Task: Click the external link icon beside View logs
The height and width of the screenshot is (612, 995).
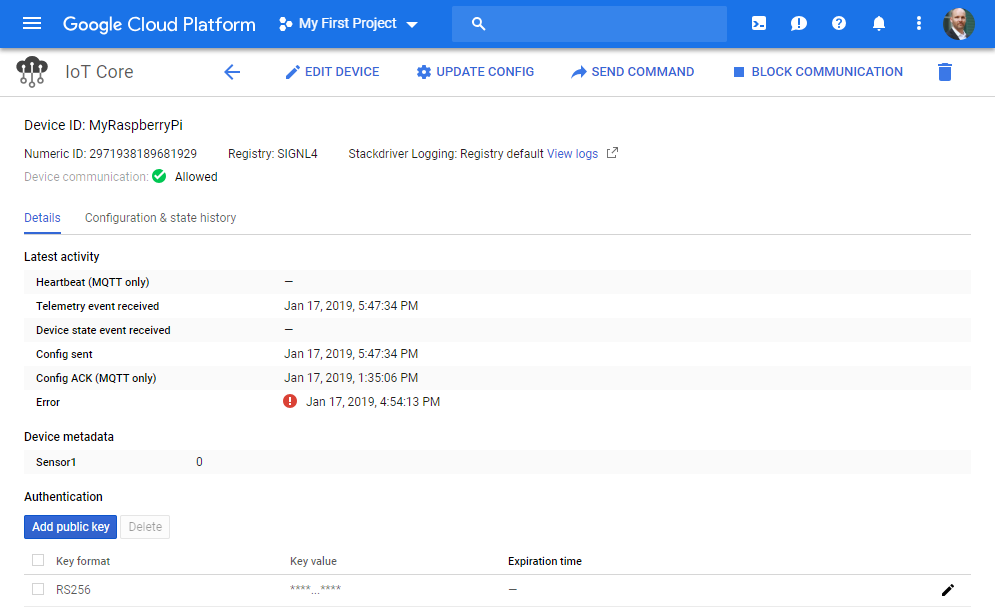Action: 612,153
